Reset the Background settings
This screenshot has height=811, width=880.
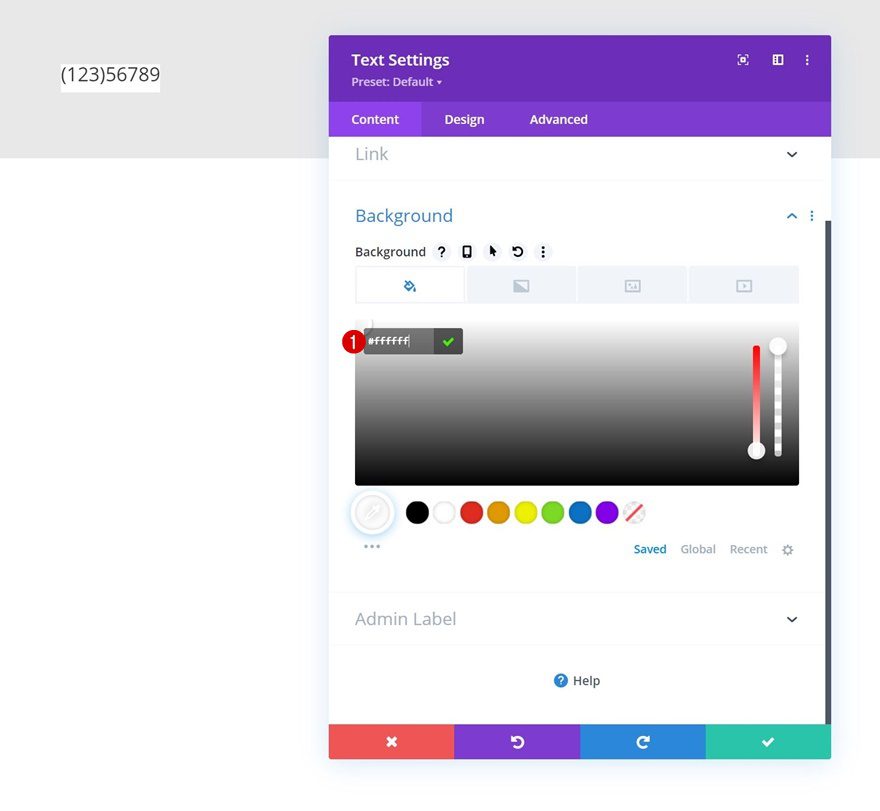coord(517,252)
